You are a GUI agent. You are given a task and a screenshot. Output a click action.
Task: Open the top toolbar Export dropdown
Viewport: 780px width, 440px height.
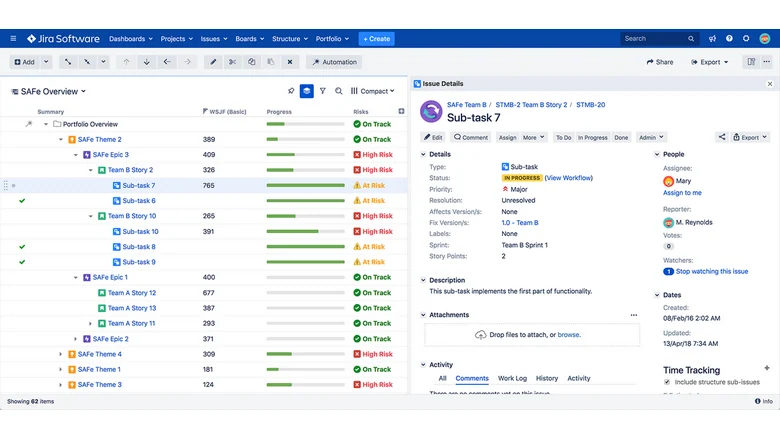[x=709, y=62]
